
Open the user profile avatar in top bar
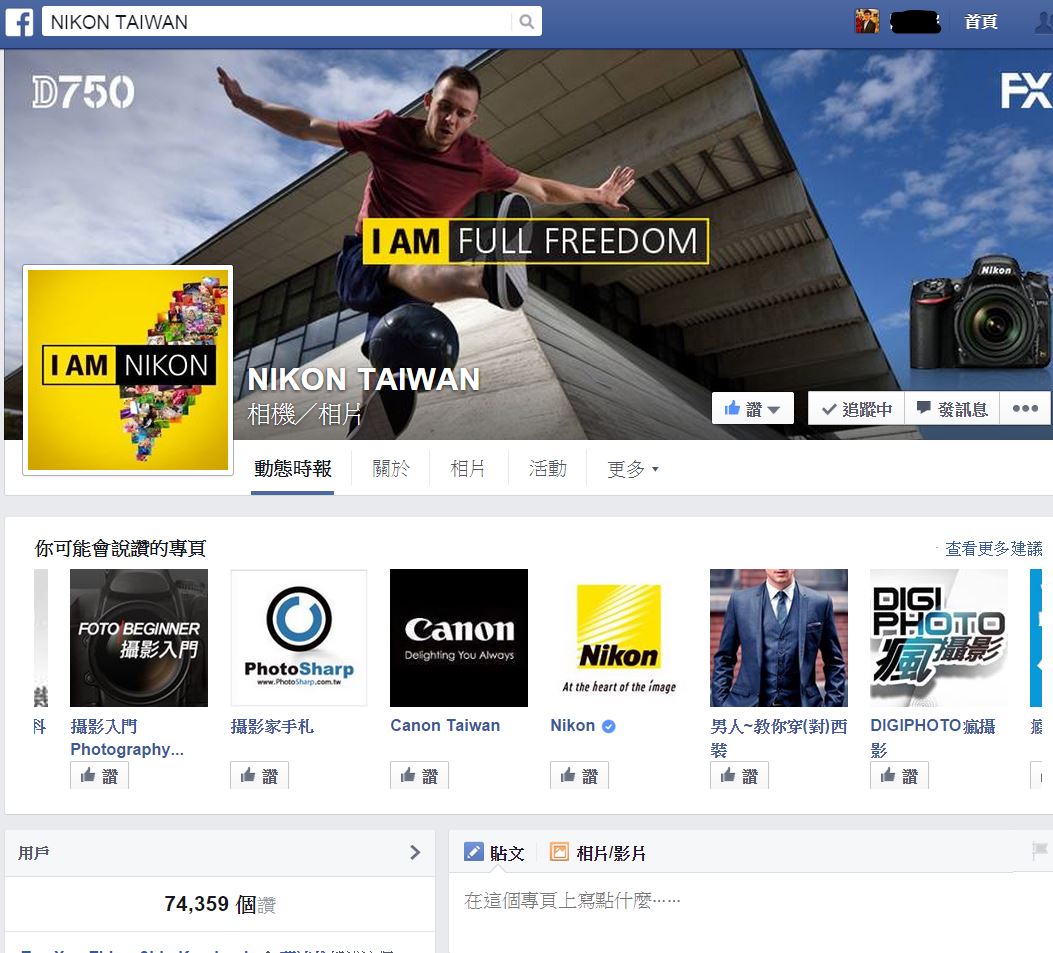(867, 21)
